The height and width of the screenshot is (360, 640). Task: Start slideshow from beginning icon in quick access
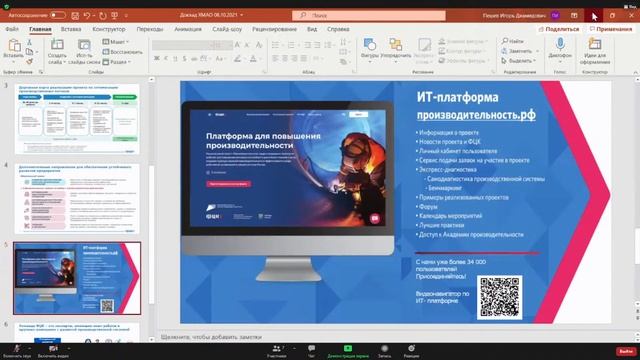[x=115, y=16]
